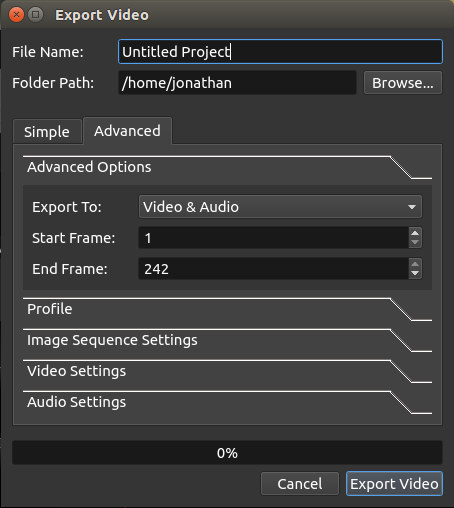Click the Start Frame value field
454x508 pixels.
[274, 238]
